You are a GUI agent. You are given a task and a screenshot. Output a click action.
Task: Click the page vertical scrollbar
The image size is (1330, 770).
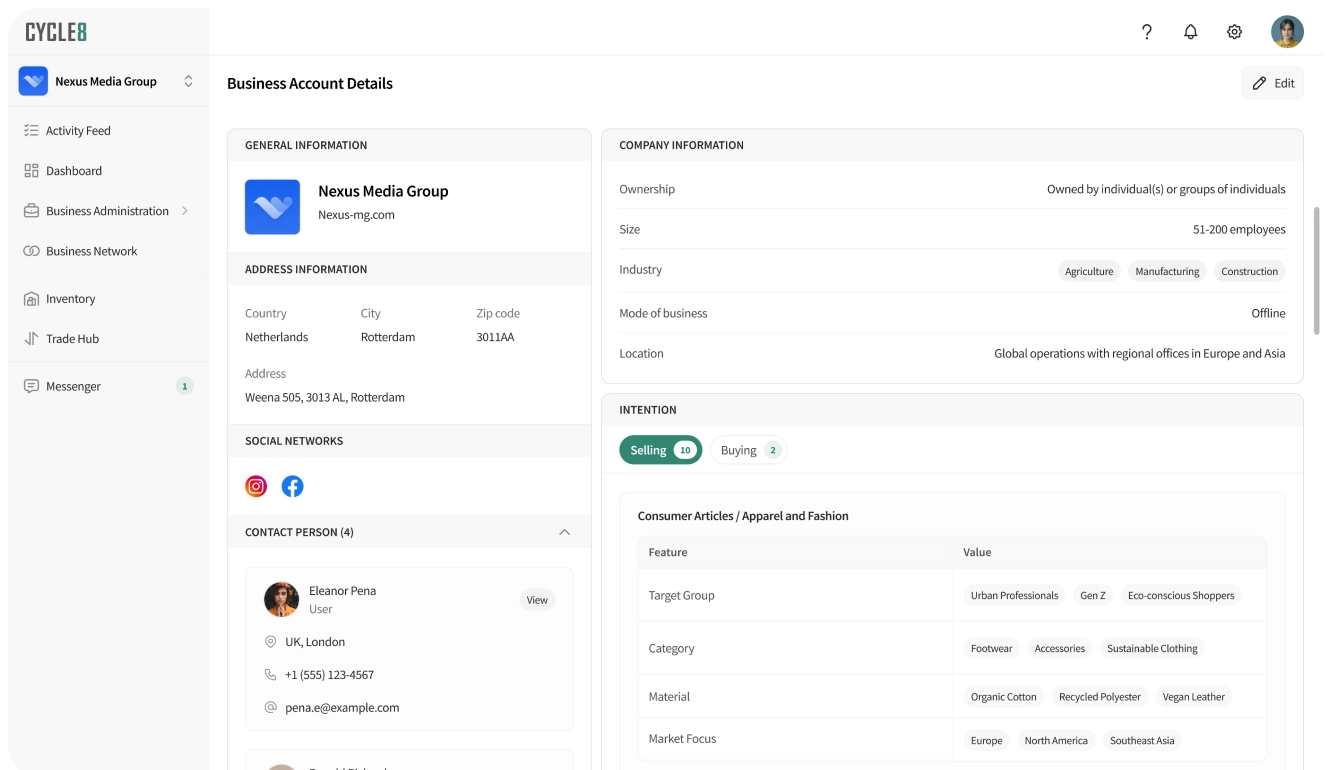coord(1316,270)
